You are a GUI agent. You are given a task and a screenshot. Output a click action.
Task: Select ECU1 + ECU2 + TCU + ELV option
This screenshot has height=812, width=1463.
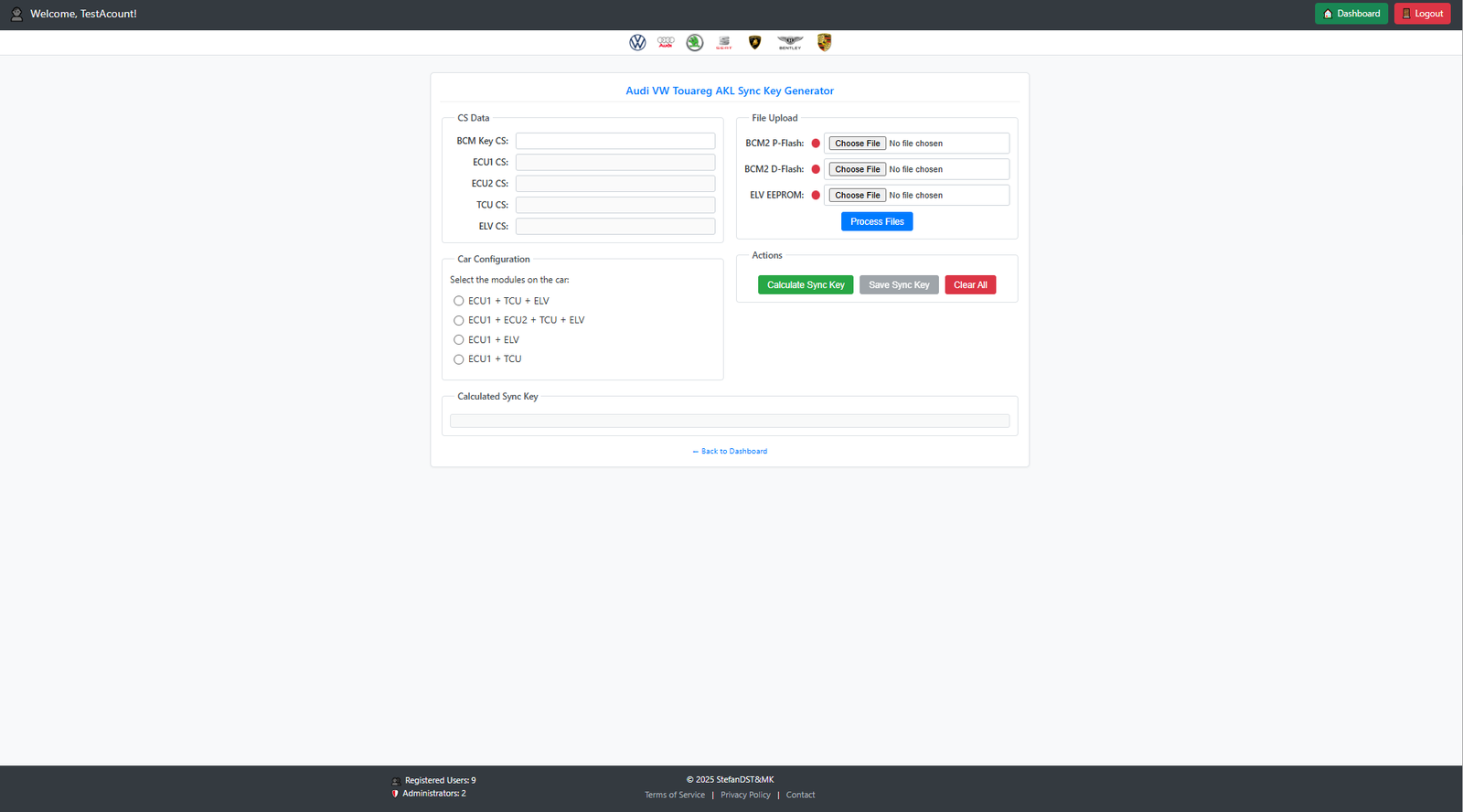(459, 320)
